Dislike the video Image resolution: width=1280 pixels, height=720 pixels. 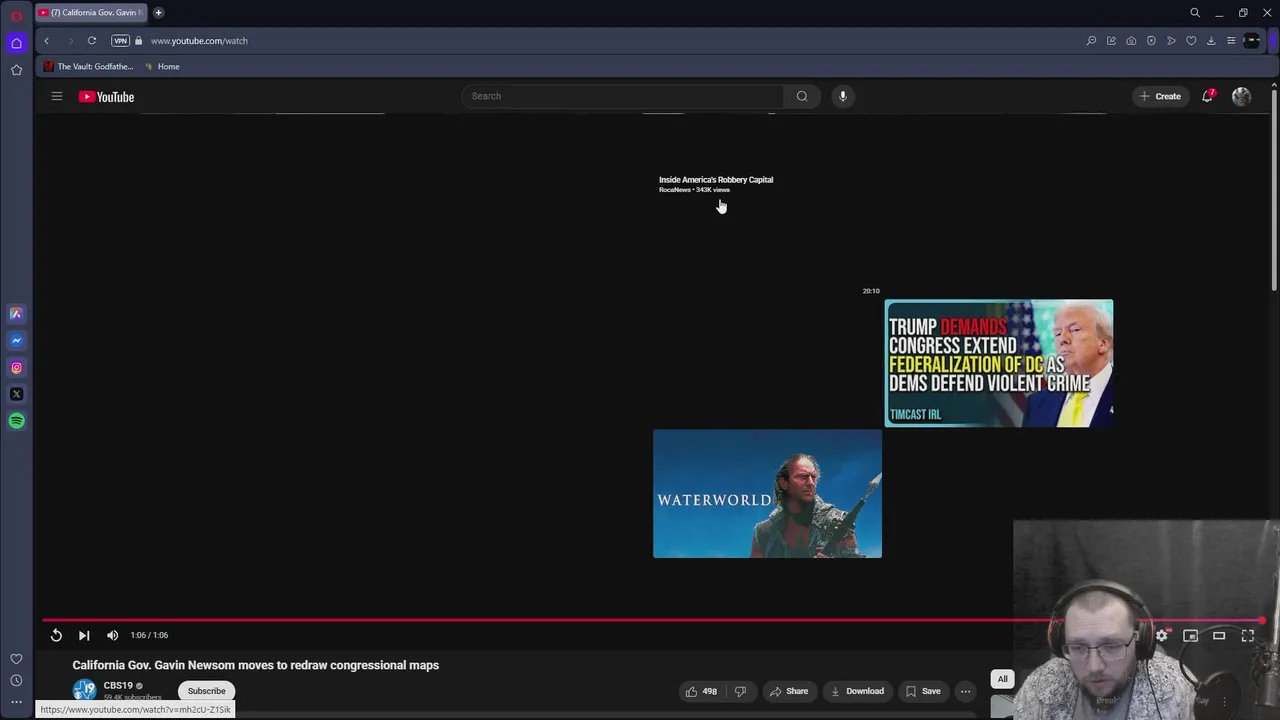(741, 691)
